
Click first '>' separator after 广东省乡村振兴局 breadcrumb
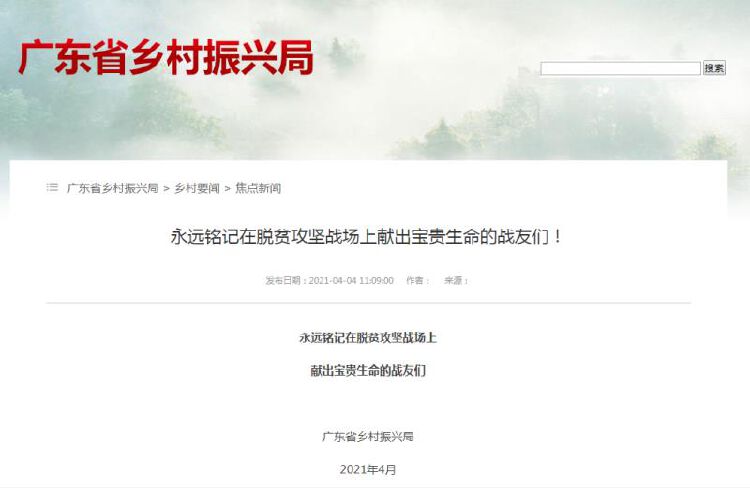(166, 189)
